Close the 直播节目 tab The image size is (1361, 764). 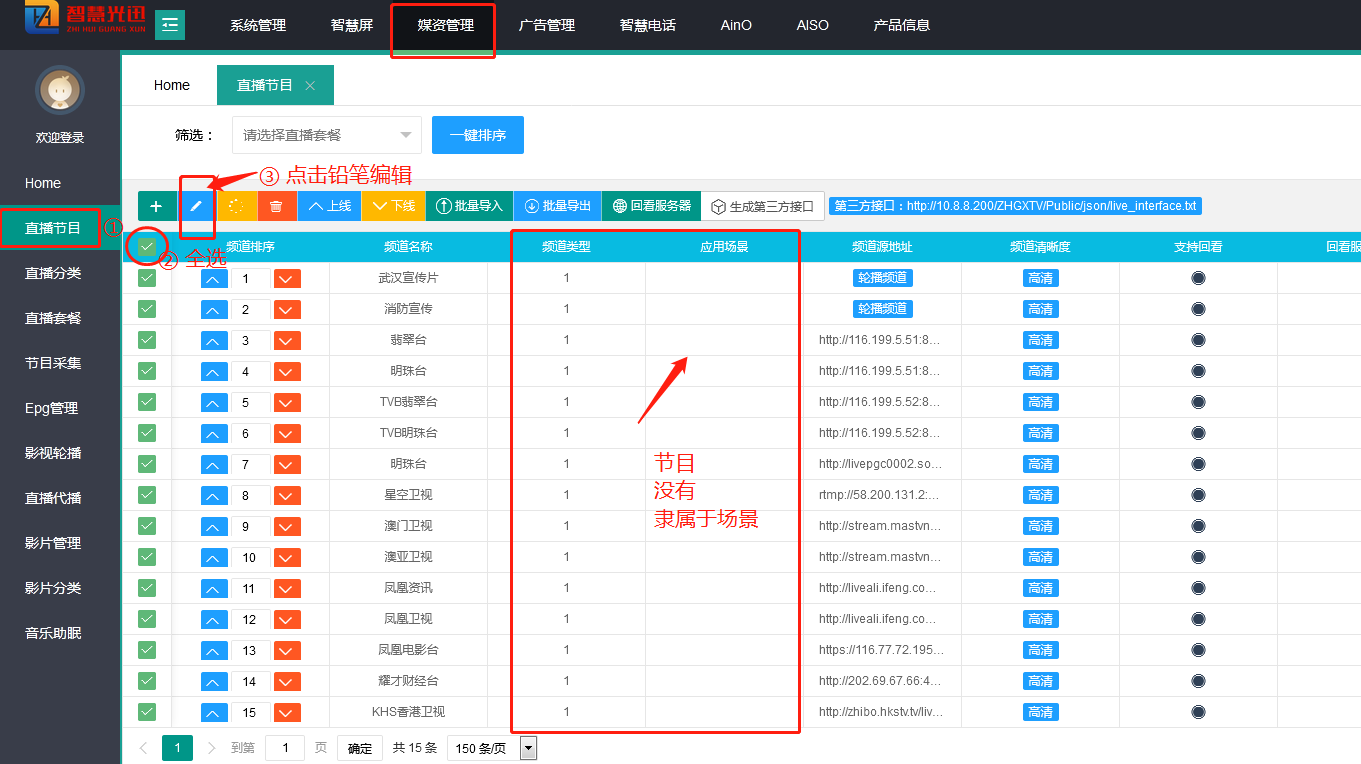coord(310,86)
